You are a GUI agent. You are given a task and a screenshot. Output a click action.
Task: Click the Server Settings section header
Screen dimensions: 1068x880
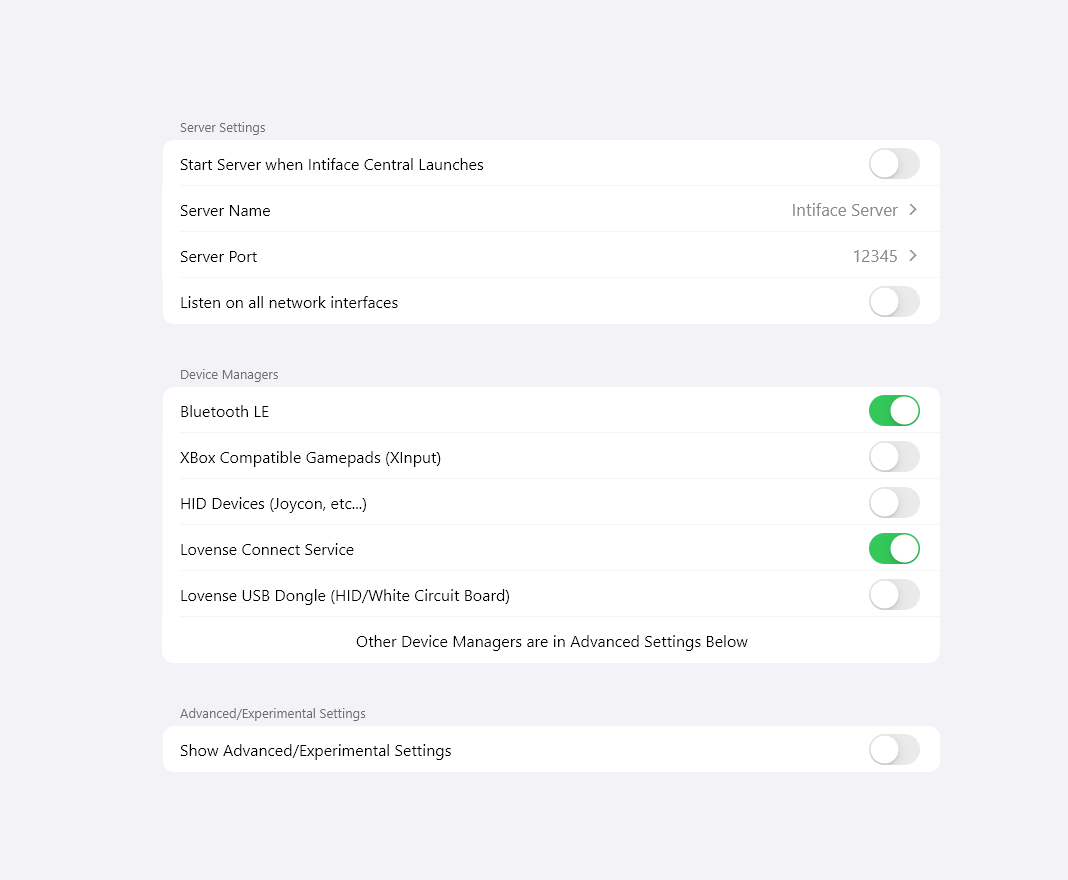tap(223, 128)
